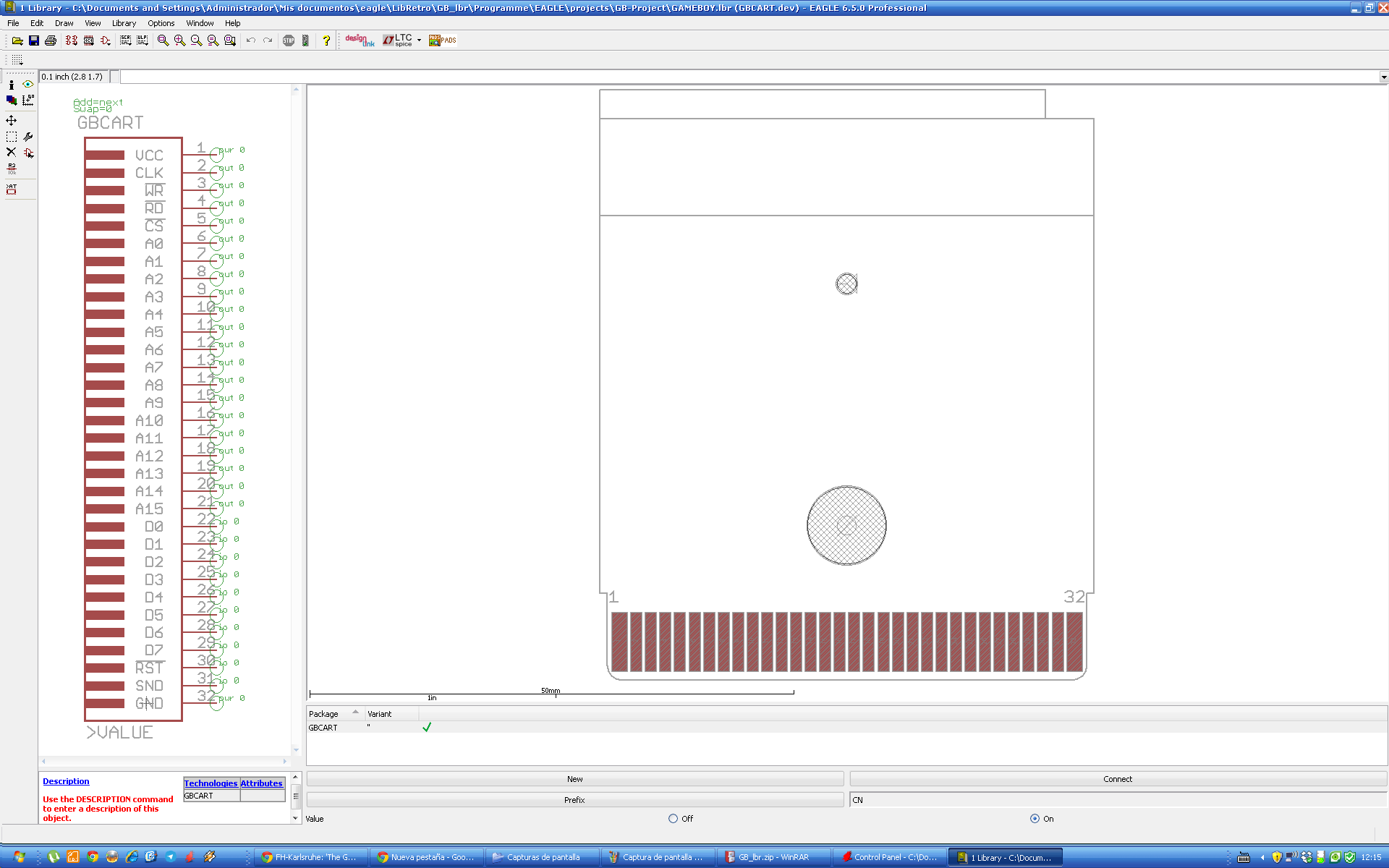1389x868 pixels.
Task: Open the Package editor icon
Action: click(88, 41)
